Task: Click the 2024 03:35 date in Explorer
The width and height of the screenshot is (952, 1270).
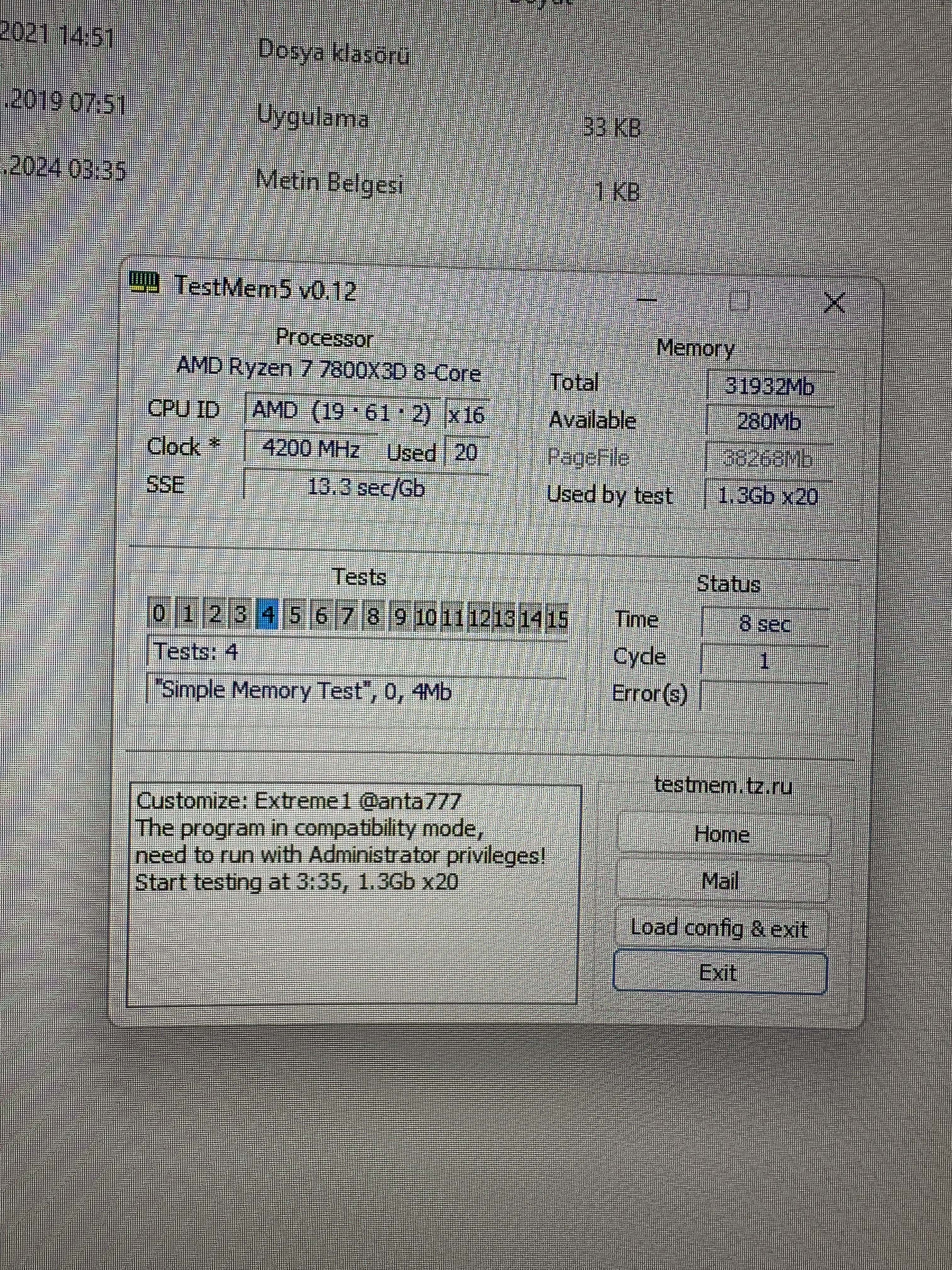Action: coord(63,169)
